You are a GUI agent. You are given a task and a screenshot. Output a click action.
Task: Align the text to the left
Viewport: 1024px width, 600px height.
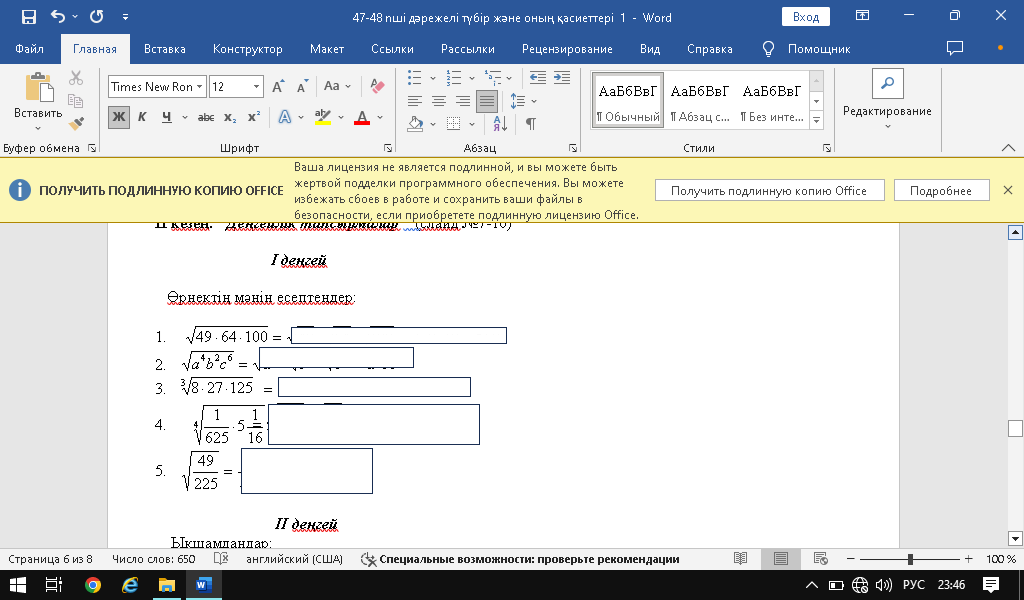(415, 101)
